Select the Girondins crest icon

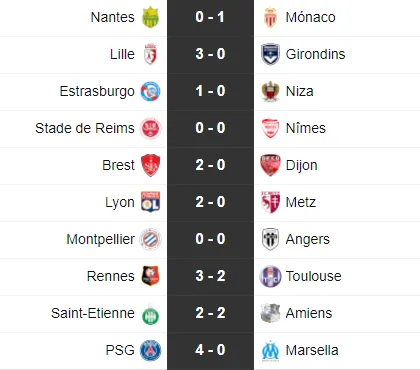coord(270,54)
